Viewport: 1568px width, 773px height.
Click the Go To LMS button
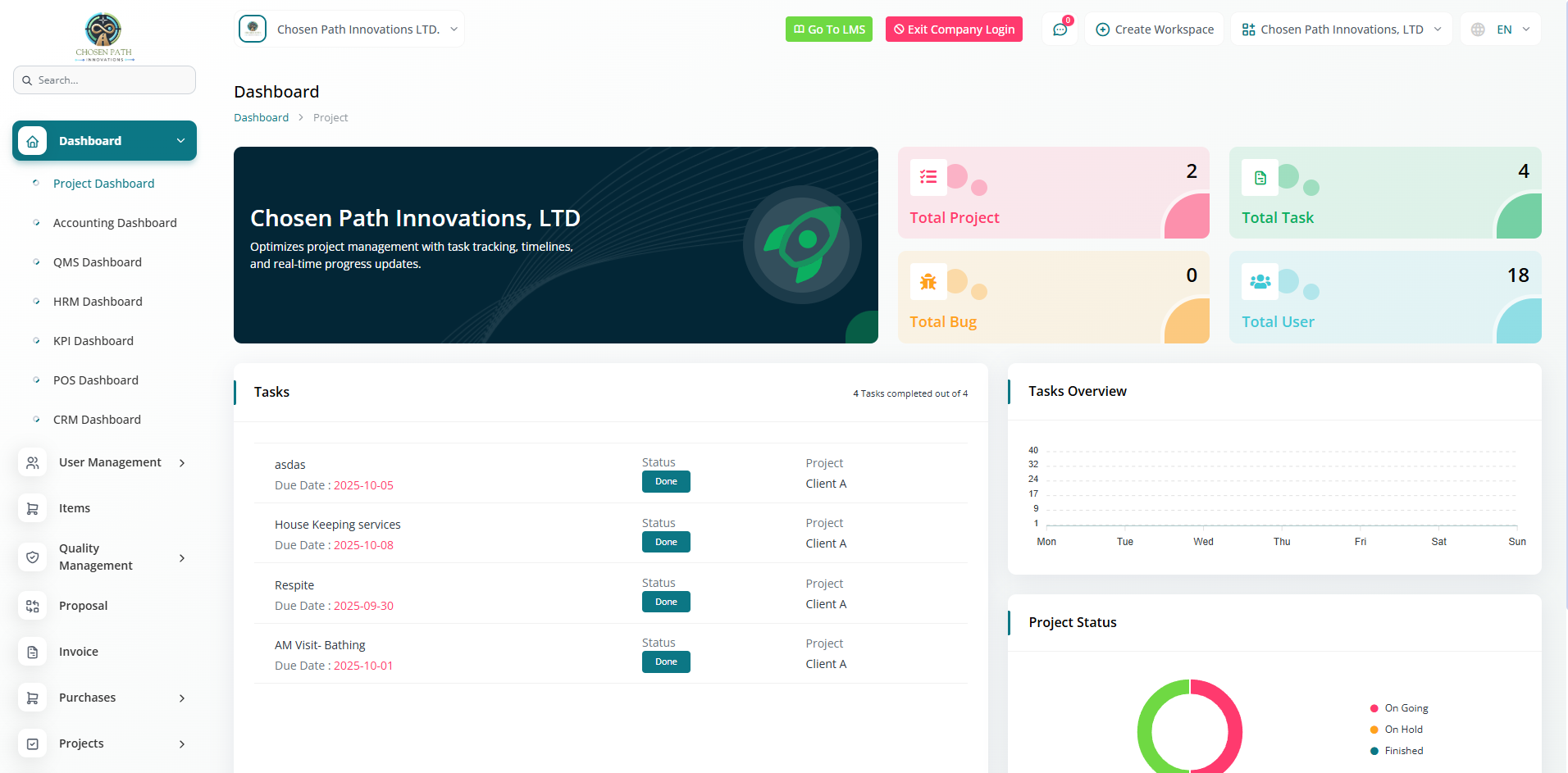click(829, 30)
